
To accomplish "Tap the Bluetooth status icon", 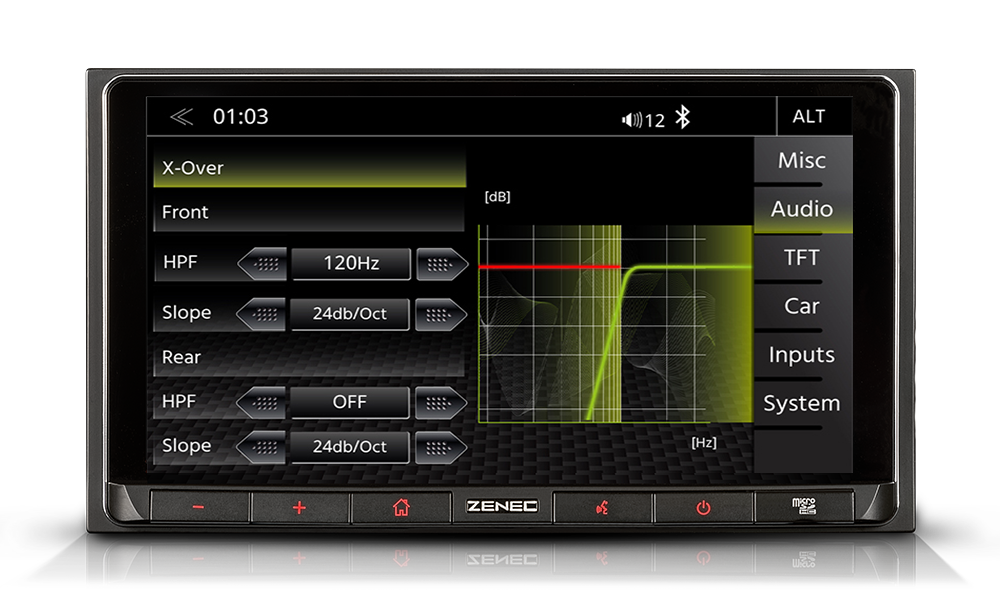I will [682, 118].
